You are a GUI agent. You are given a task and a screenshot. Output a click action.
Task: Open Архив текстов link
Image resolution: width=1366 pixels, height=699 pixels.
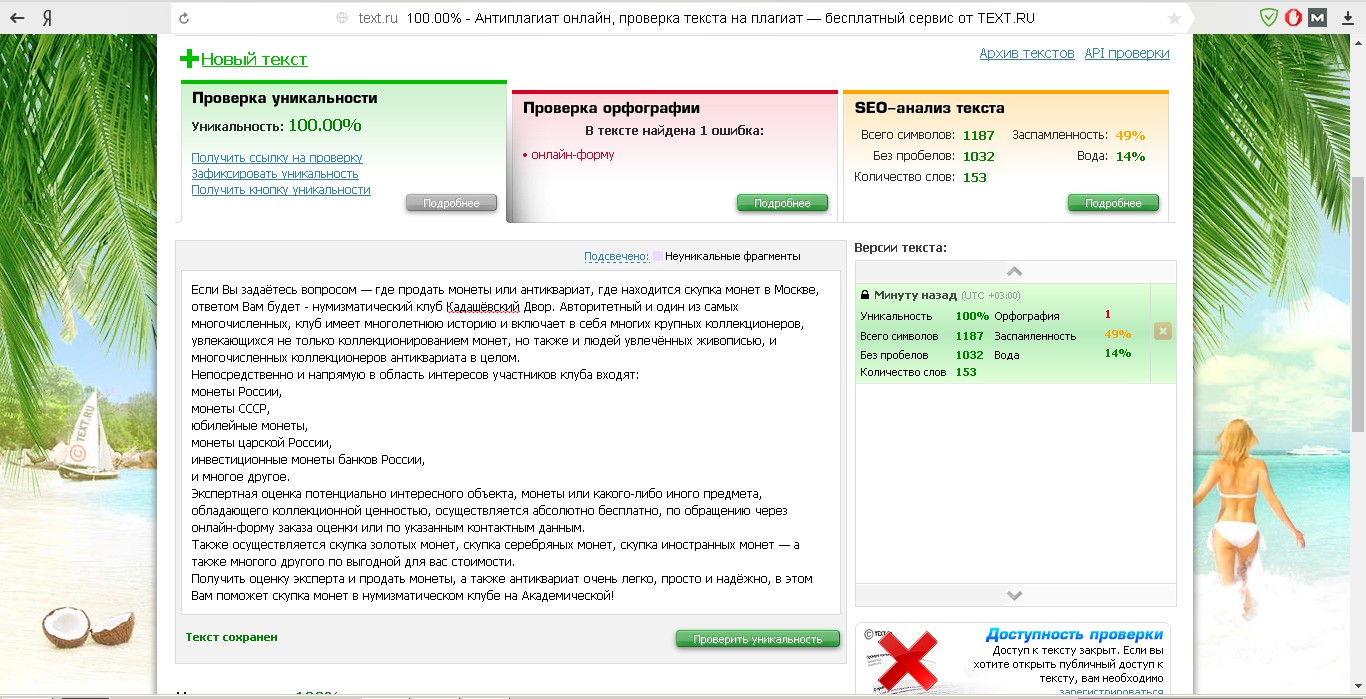1027,53
